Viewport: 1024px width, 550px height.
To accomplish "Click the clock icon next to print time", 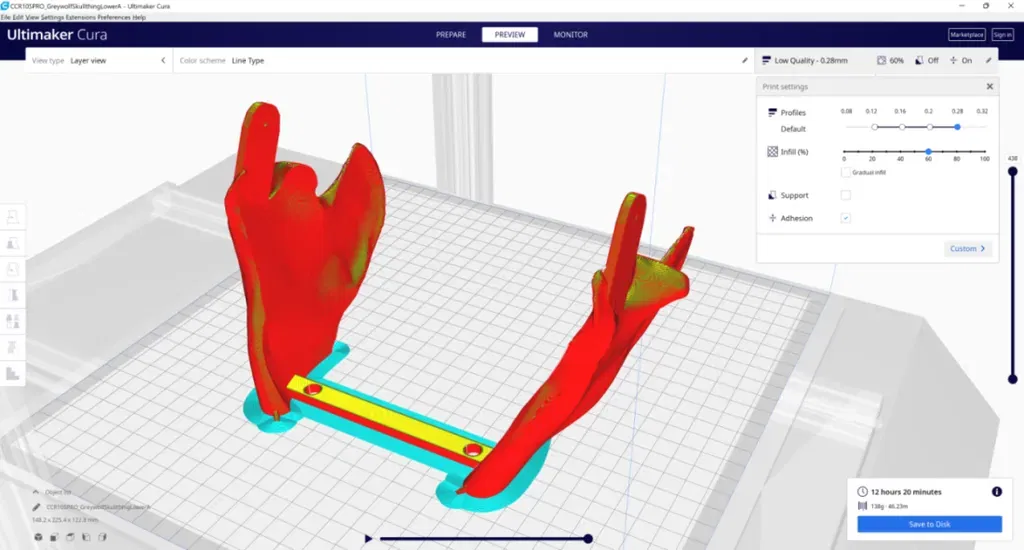I will [x=862, y=492].
